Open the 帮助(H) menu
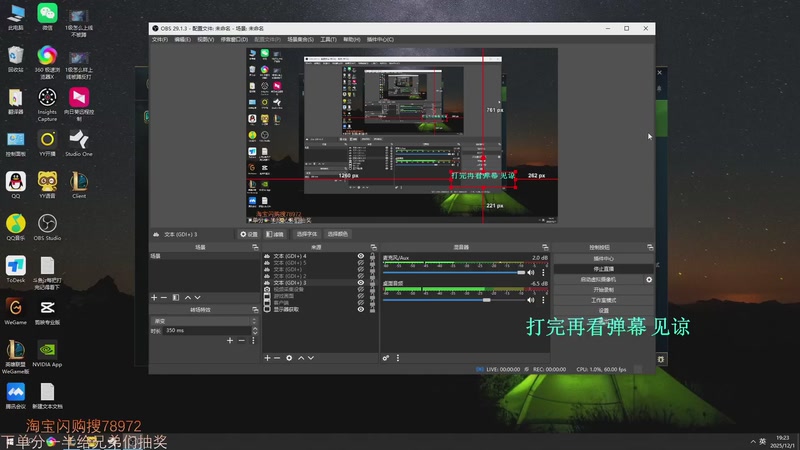This screenshot has width=800, height=450. pos(352,39)
